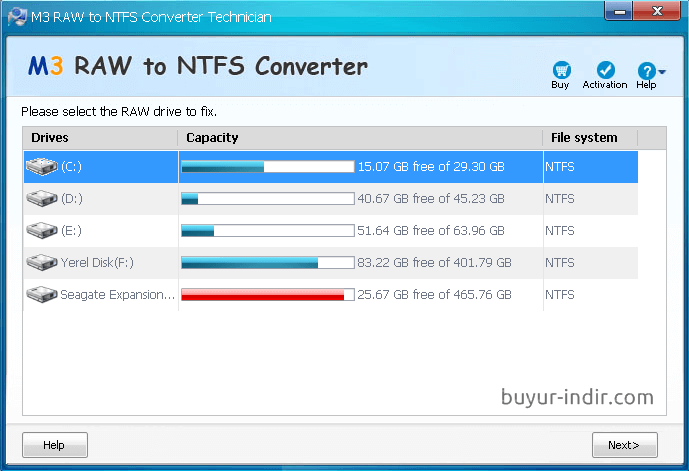This screenshot has width=689, height=471.
Task: Select the (D:) drive icon
Action: (42, 199)
